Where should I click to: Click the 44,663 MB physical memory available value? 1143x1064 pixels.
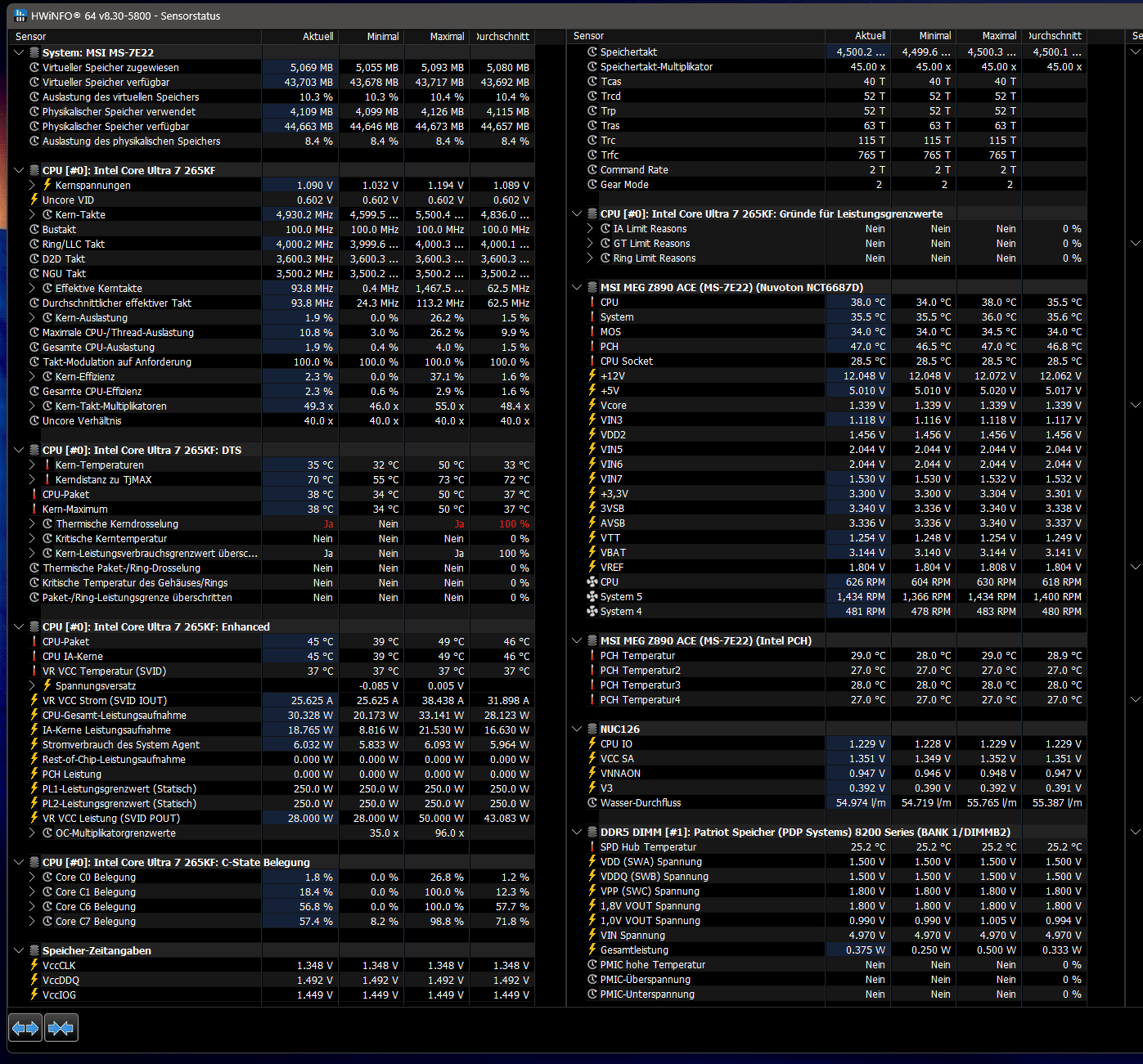[308, 126]
